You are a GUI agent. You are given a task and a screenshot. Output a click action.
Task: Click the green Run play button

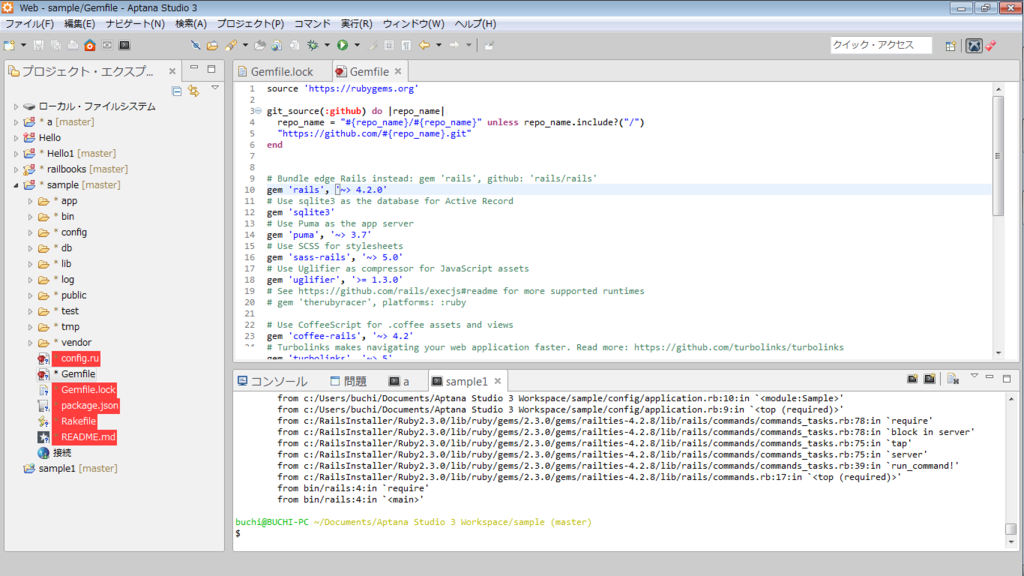tap(342, 45)
